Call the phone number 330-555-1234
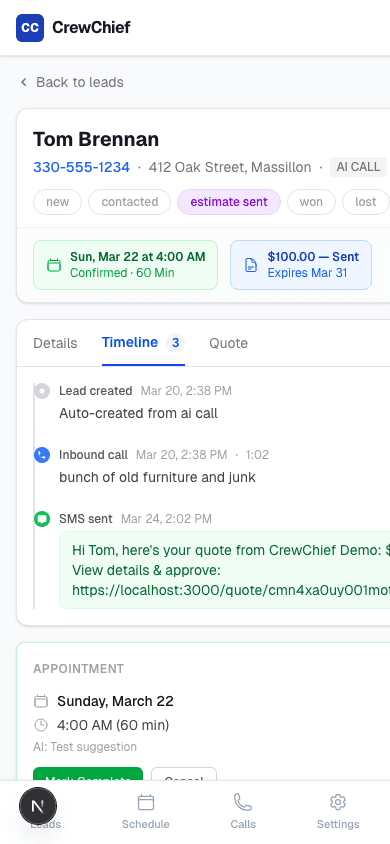 click(82, 167)
